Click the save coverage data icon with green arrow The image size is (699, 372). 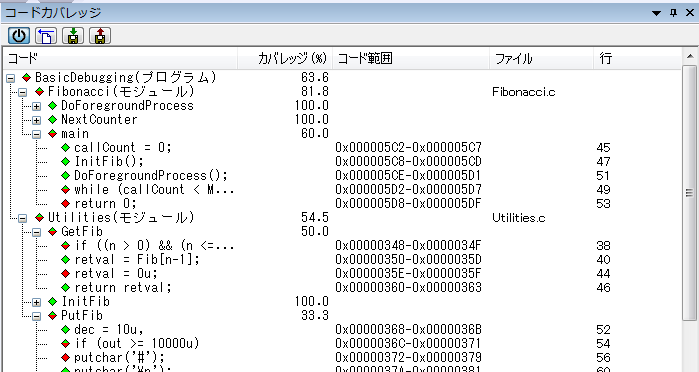(x=73, y=36)
